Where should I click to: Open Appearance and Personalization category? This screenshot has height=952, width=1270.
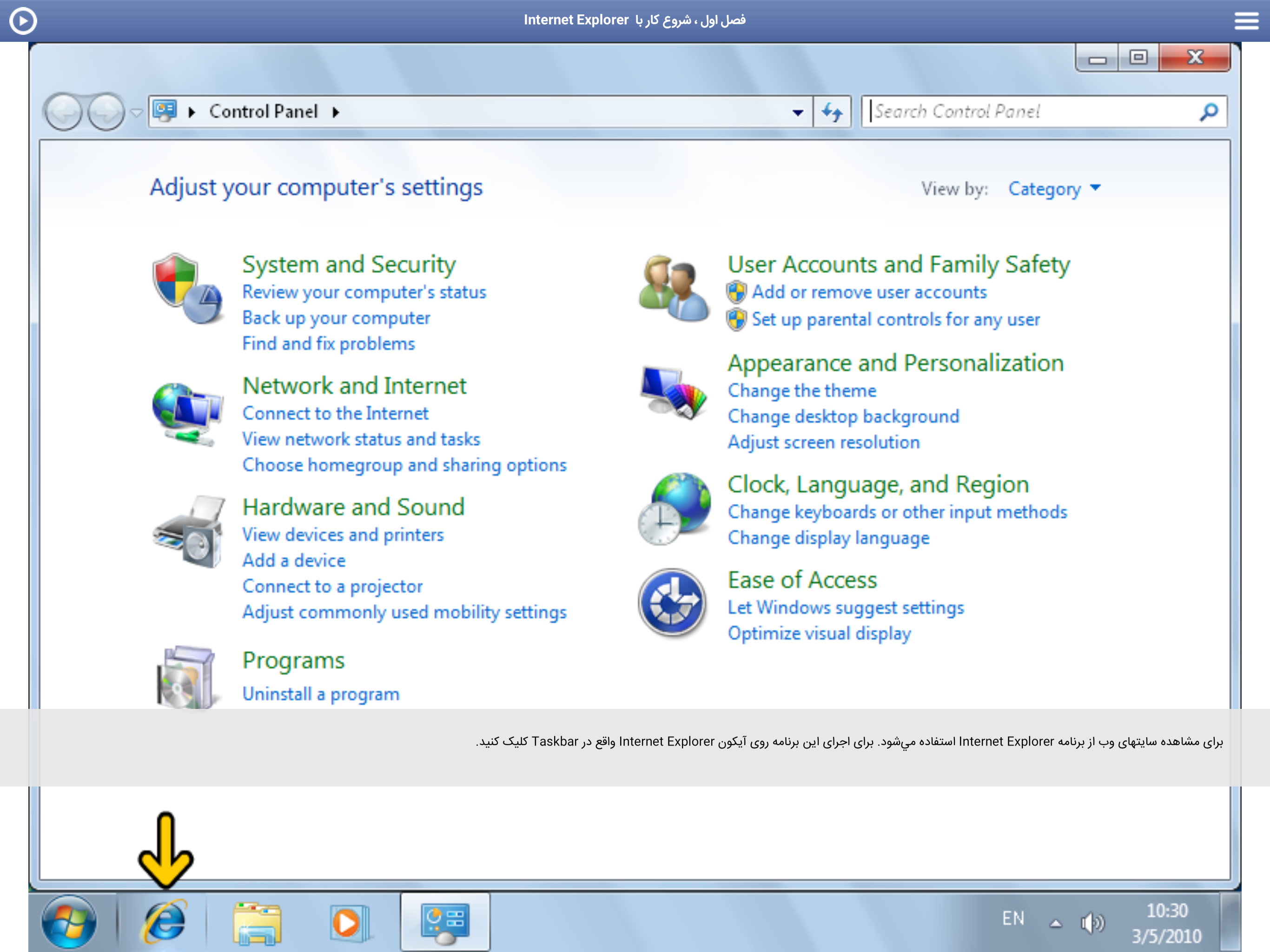point(896,363)
